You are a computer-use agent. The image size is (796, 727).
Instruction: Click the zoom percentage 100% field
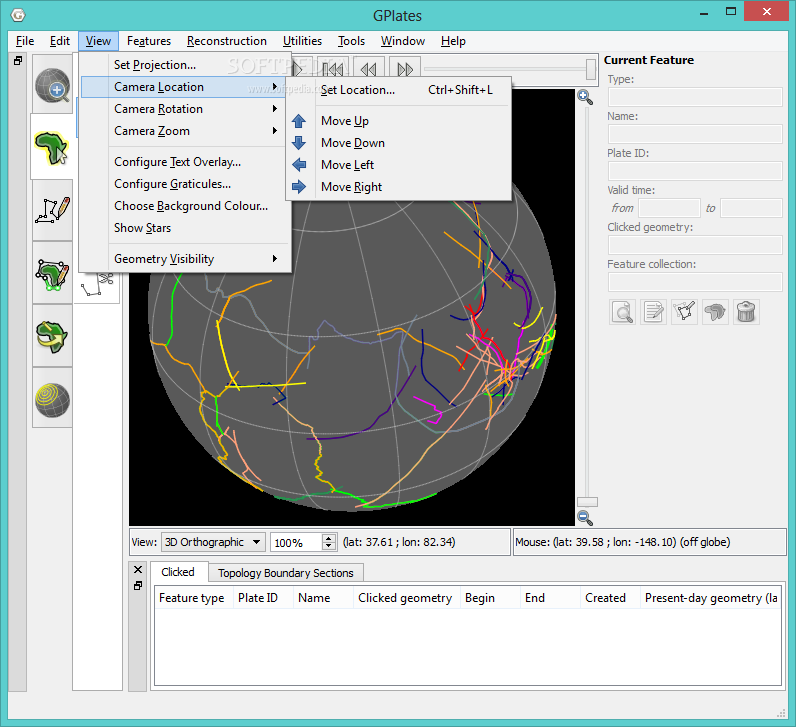coord(296,543)
